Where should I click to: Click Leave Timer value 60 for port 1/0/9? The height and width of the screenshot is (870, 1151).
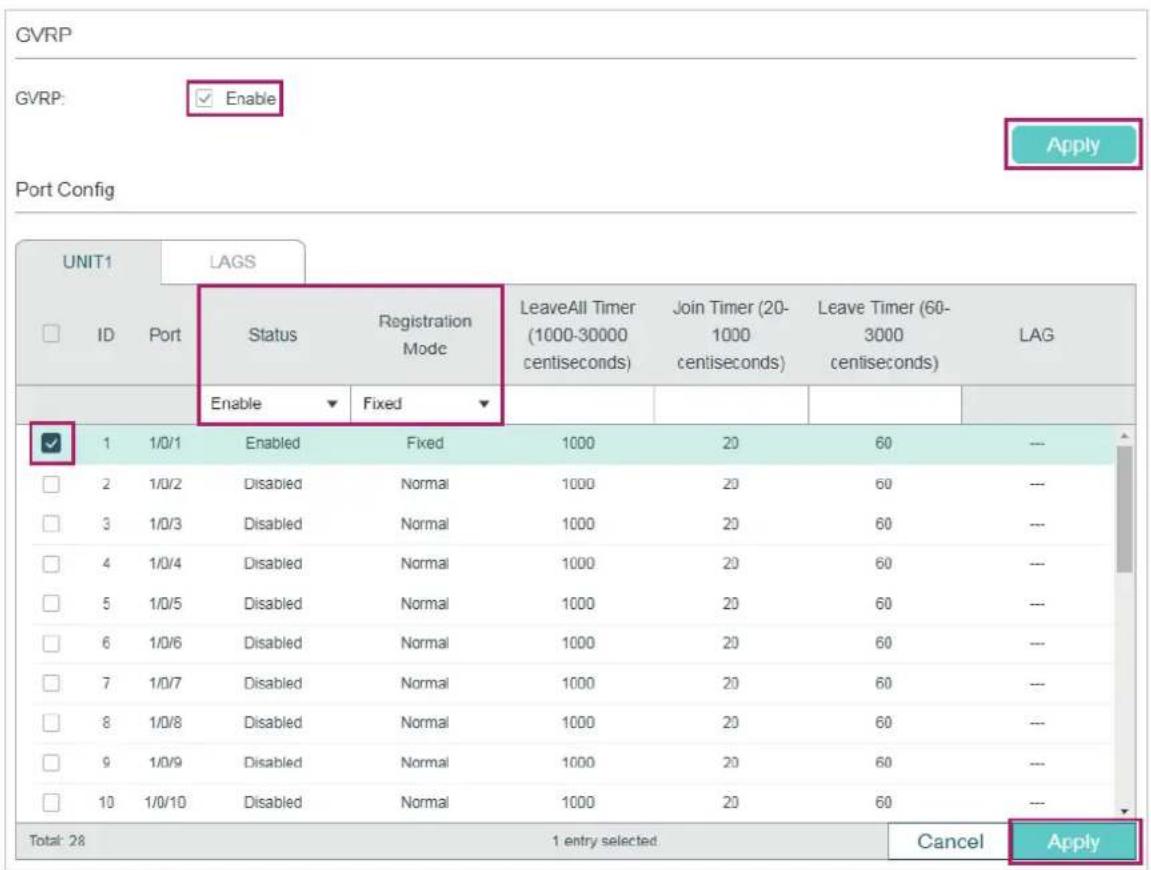883,763
